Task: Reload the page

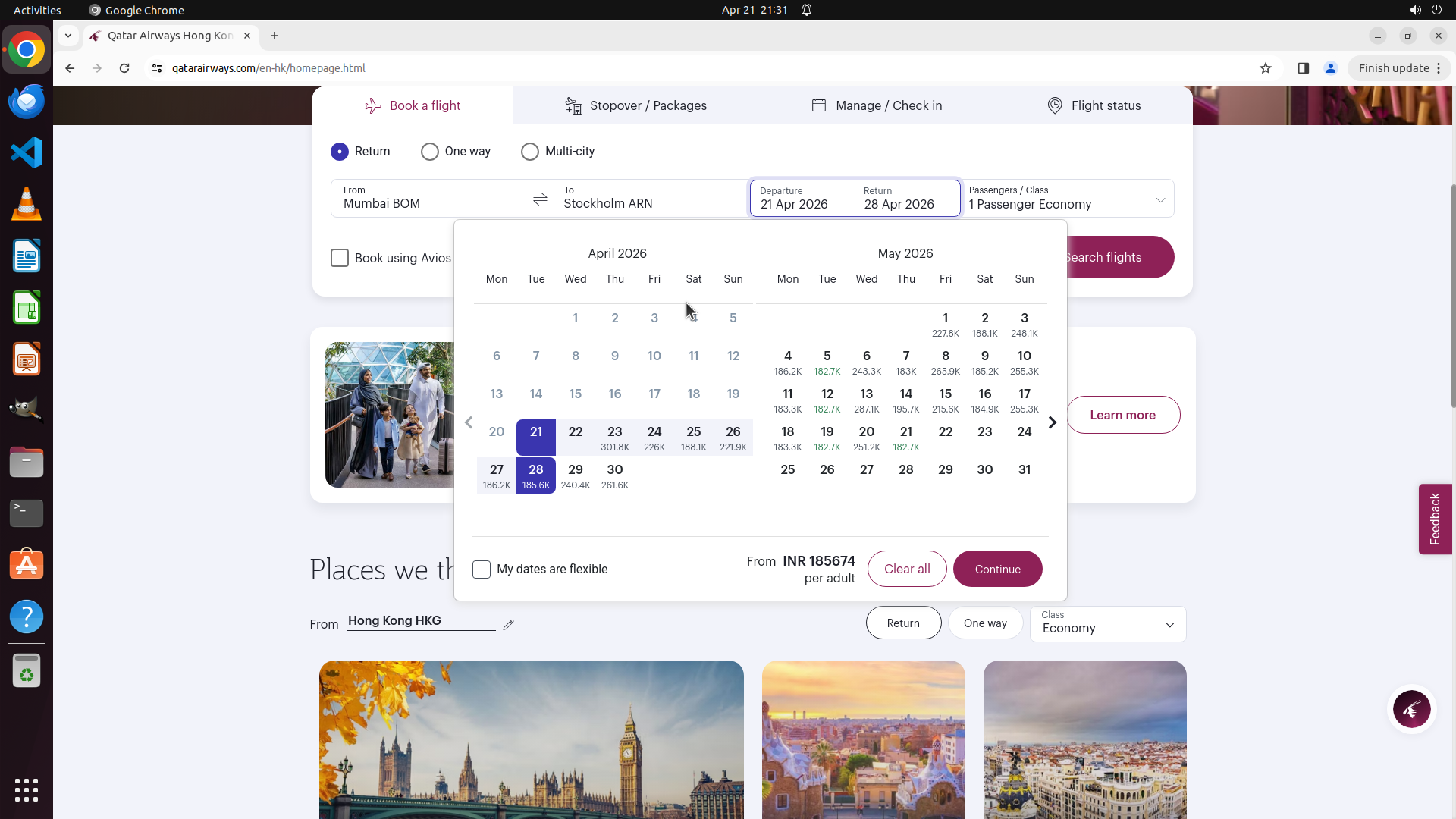Action: coord(124,68)
